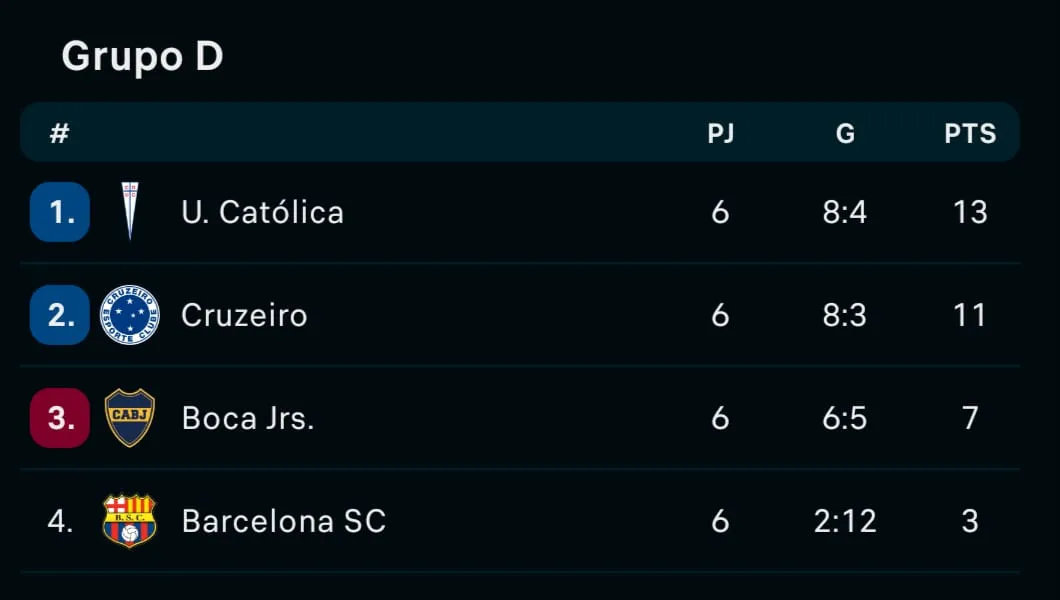Select the maroon position 3 badge
Image resolution: width=1060 pixels, height=600 pixels.
(x=60, y=418)
